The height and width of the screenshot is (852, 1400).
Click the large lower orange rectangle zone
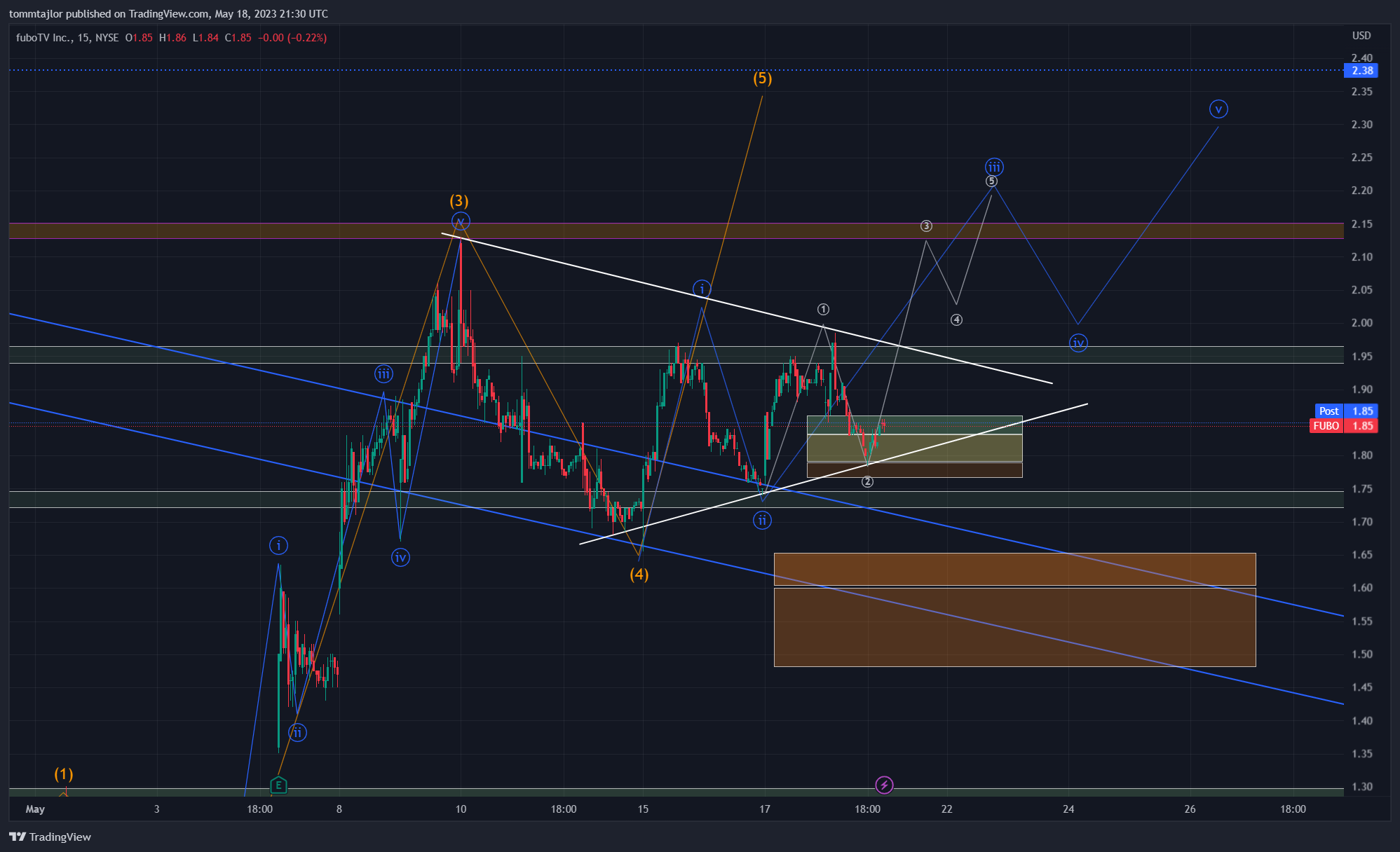(x=1014, y=627)
